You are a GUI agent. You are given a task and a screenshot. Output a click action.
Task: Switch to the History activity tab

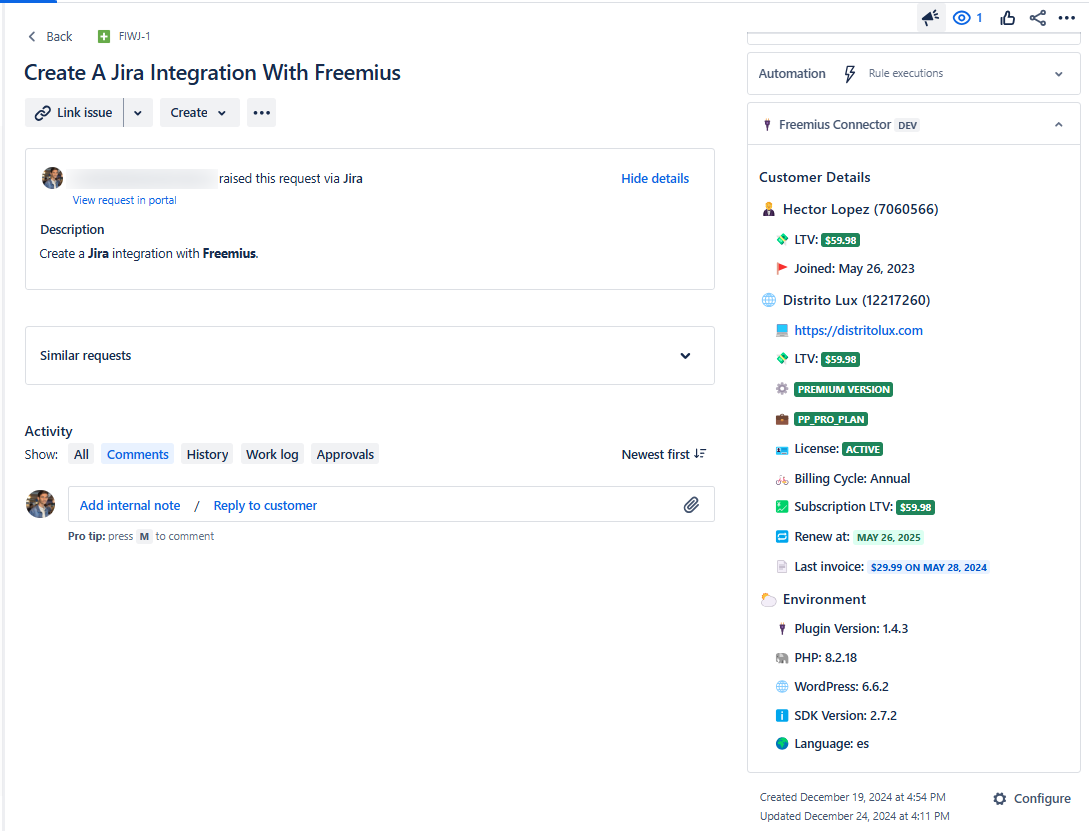pos(207,454)
